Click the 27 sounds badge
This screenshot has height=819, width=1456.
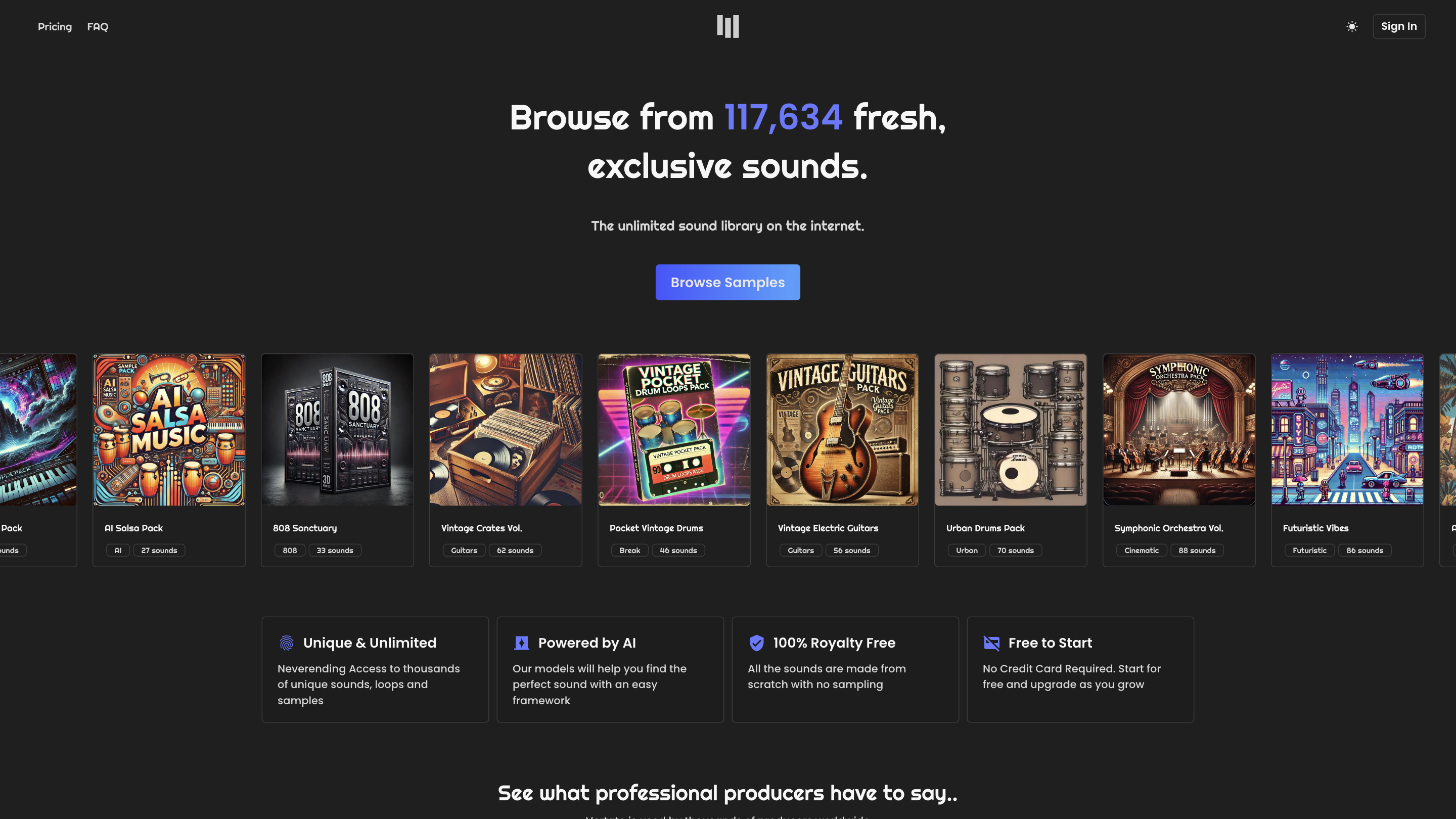pyautogui.click(x=159, y=550)
